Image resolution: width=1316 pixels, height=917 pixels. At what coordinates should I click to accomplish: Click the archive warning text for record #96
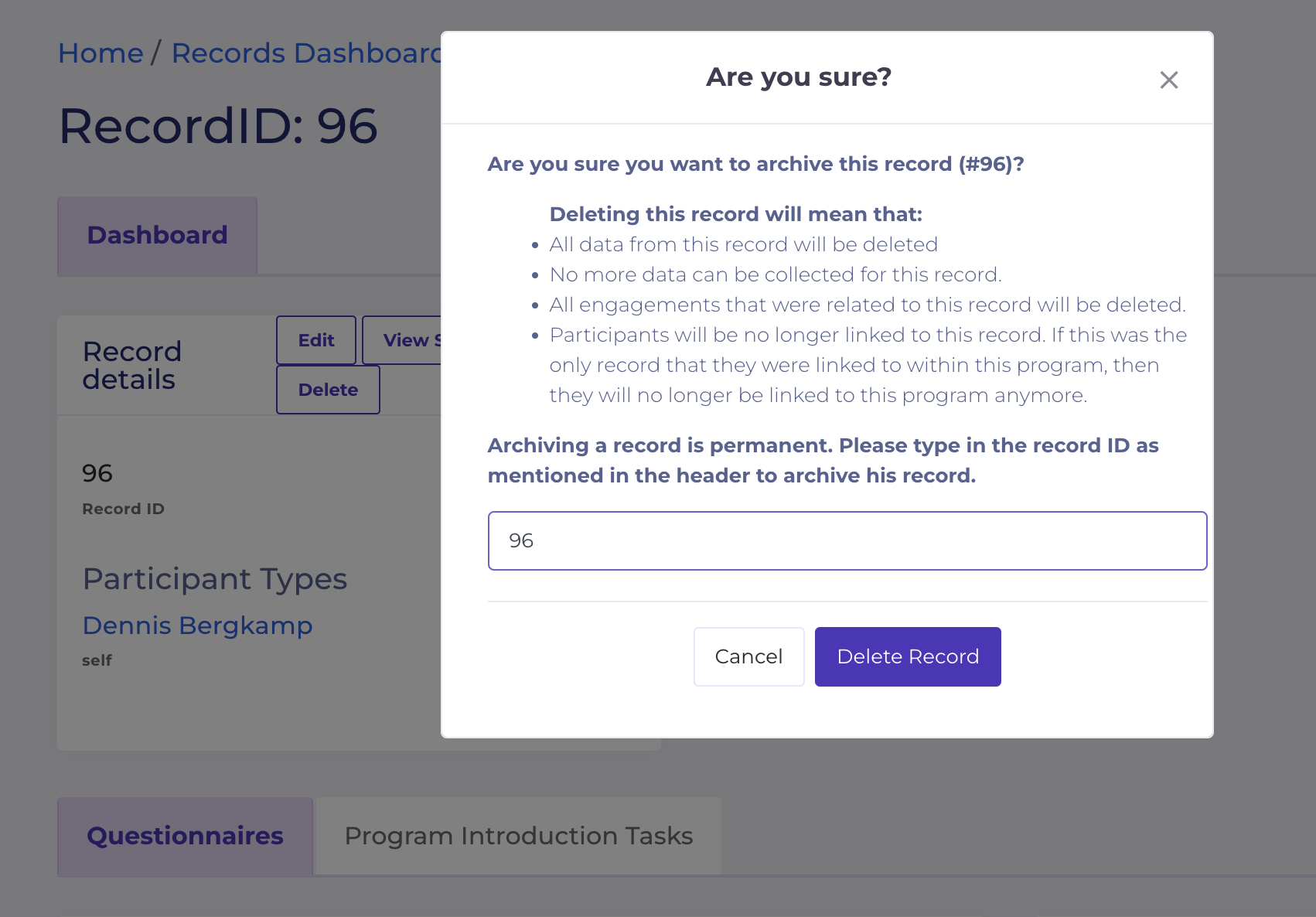pyautogui.click(x=755, y=164)
